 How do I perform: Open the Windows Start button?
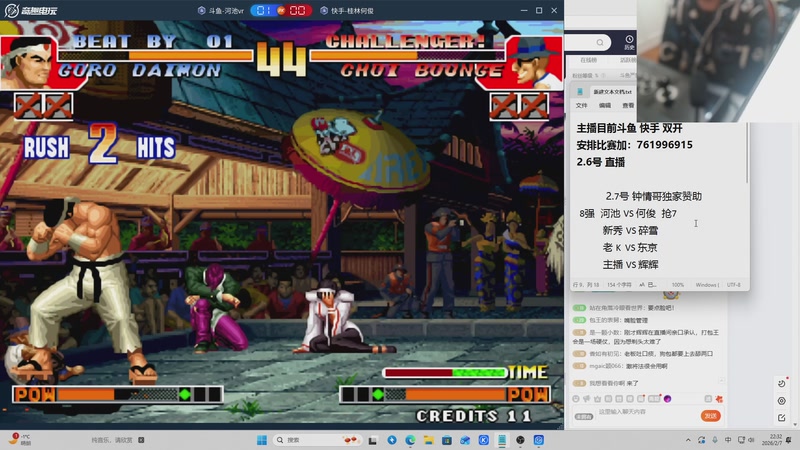click(262, 440)
